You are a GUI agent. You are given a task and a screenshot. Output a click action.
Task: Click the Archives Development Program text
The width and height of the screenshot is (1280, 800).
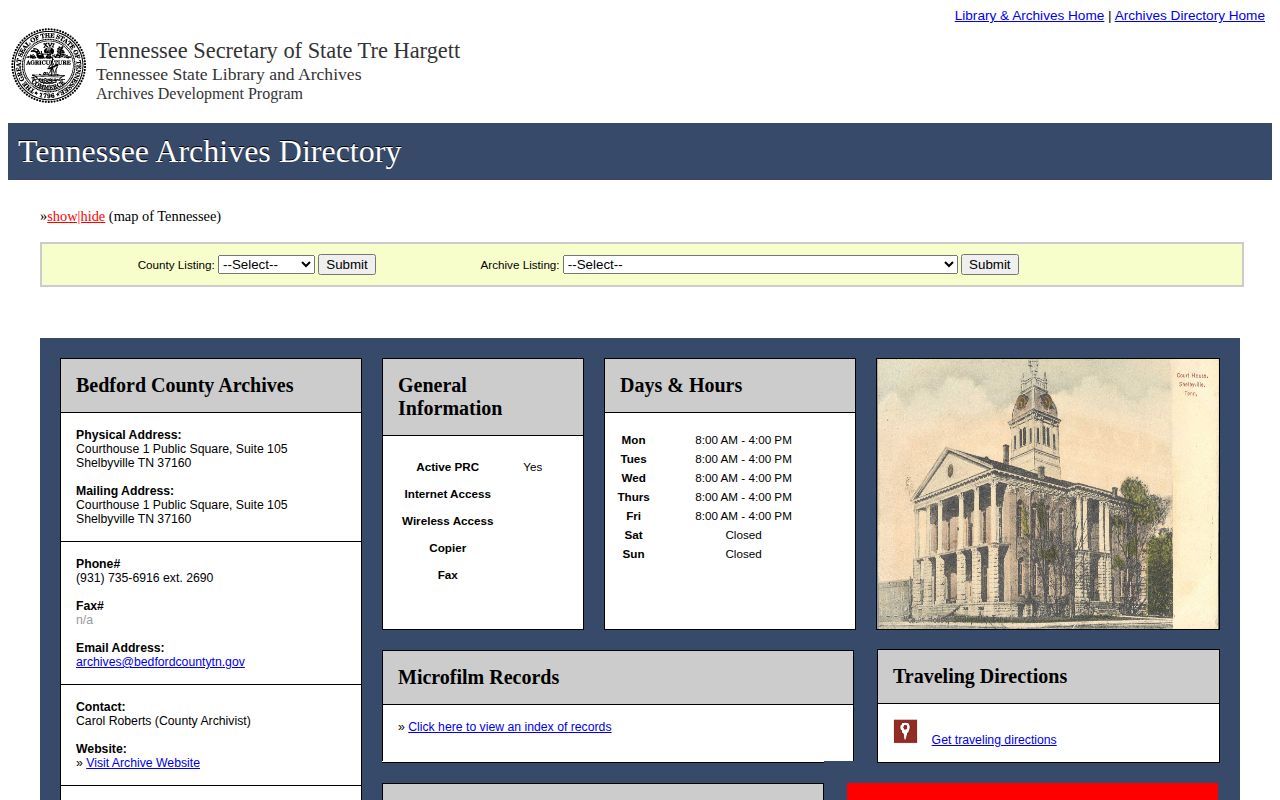[199, 94]
